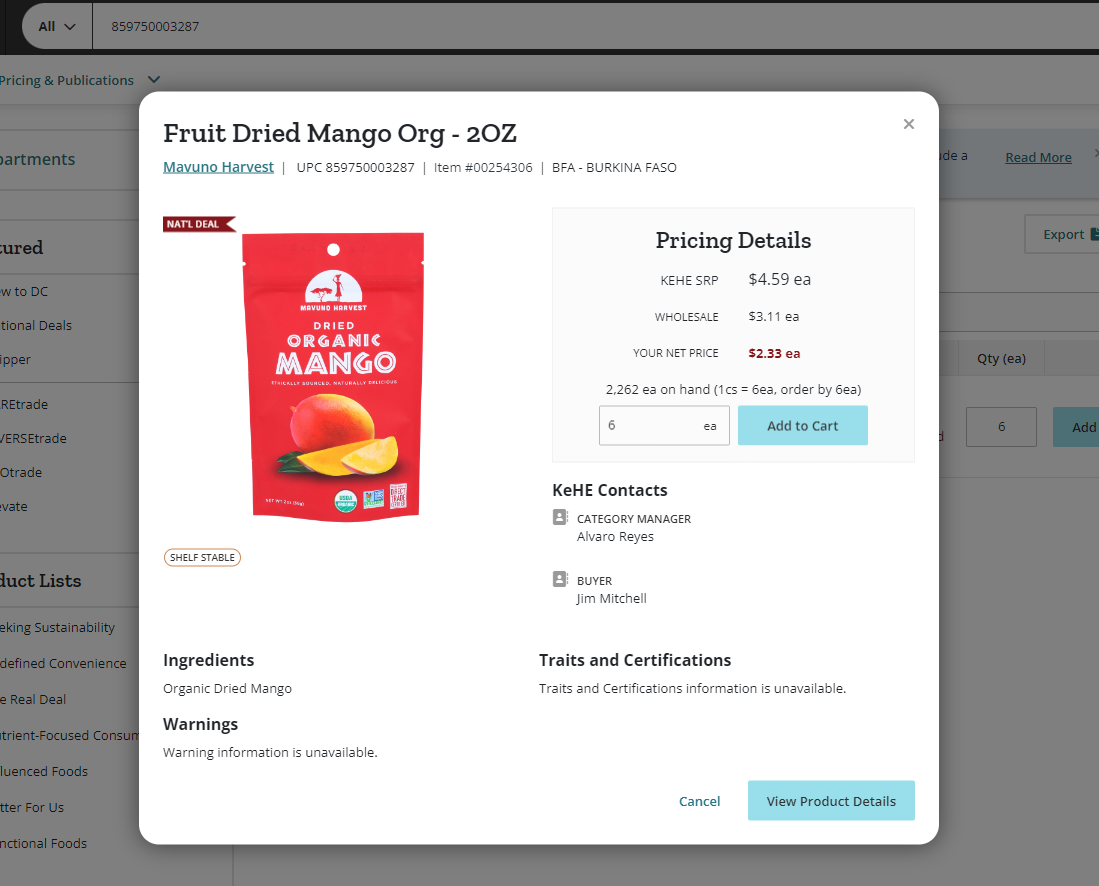This screenshot has height=886, width=1099.
Task: Click the NAT'L DEAL badge
Action: pos(199,224)
